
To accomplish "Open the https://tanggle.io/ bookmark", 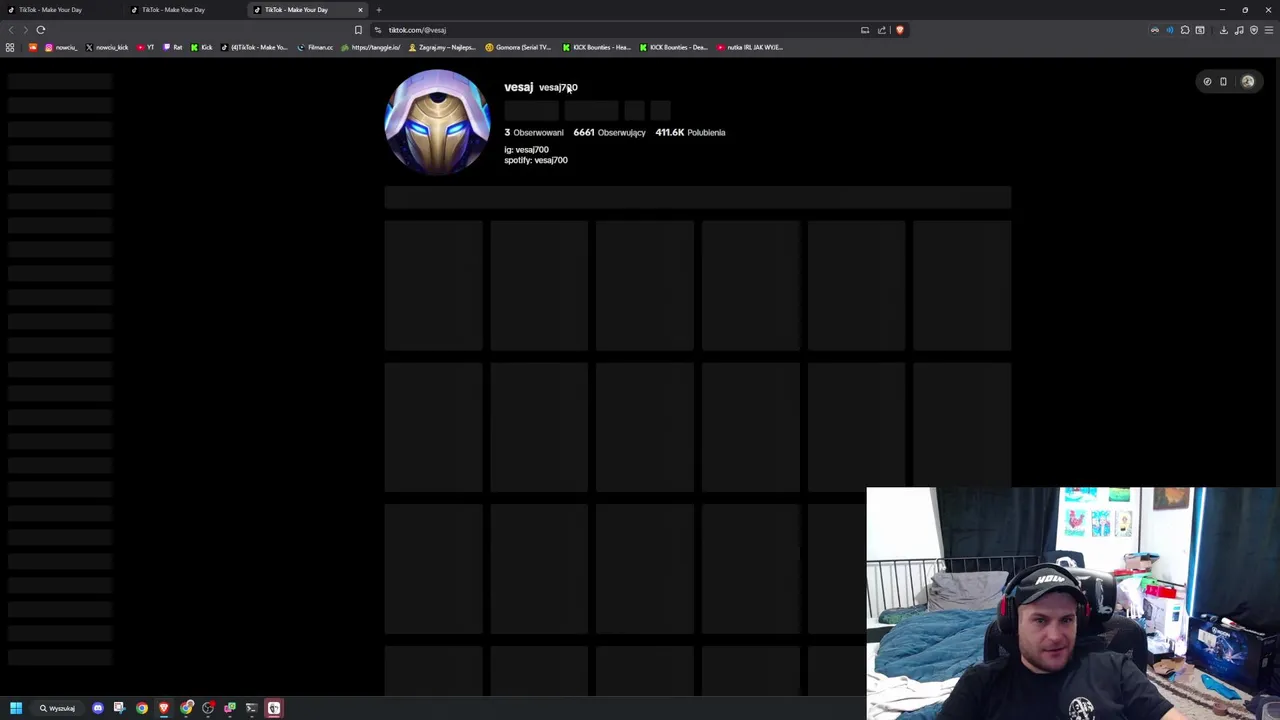I will tap(370, 47).
